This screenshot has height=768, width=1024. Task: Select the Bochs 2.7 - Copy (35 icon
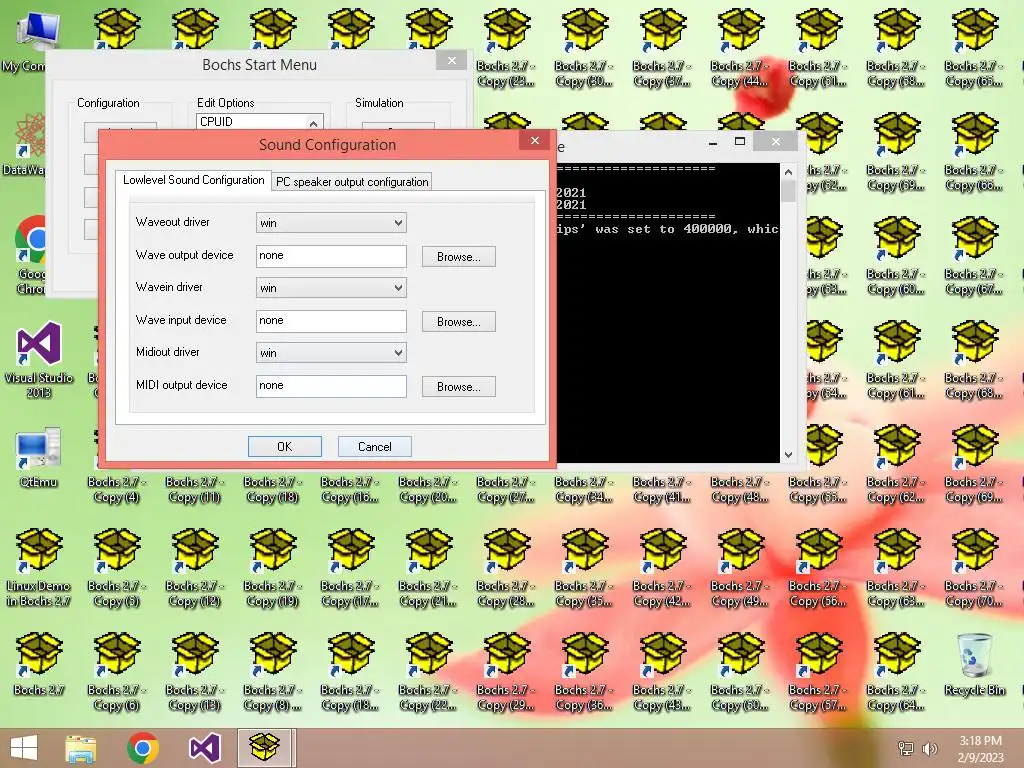point(584,568)
